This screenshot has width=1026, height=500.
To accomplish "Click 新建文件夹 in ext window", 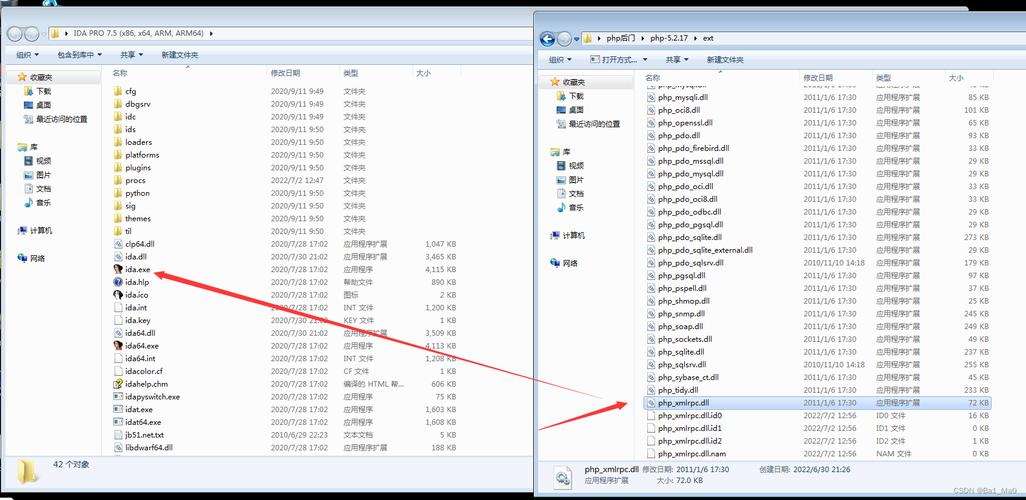I will (x=725, y=60).
